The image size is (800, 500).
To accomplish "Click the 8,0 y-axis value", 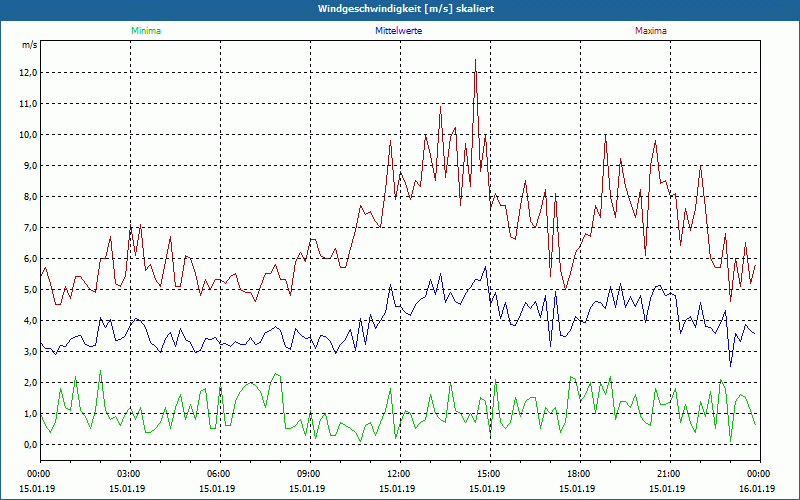I will [31, 197].
